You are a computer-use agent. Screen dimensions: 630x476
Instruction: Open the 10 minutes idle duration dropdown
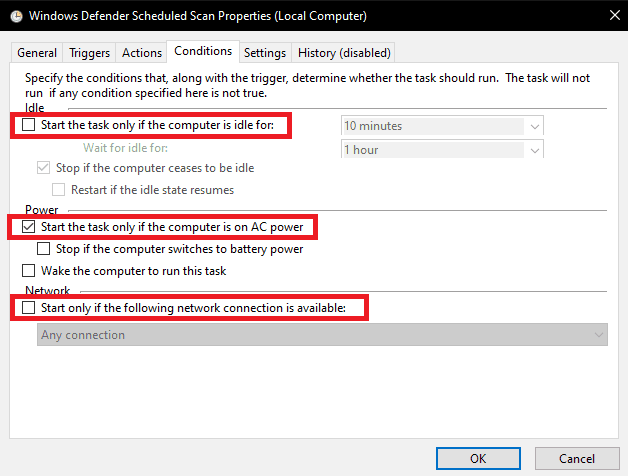442,126
